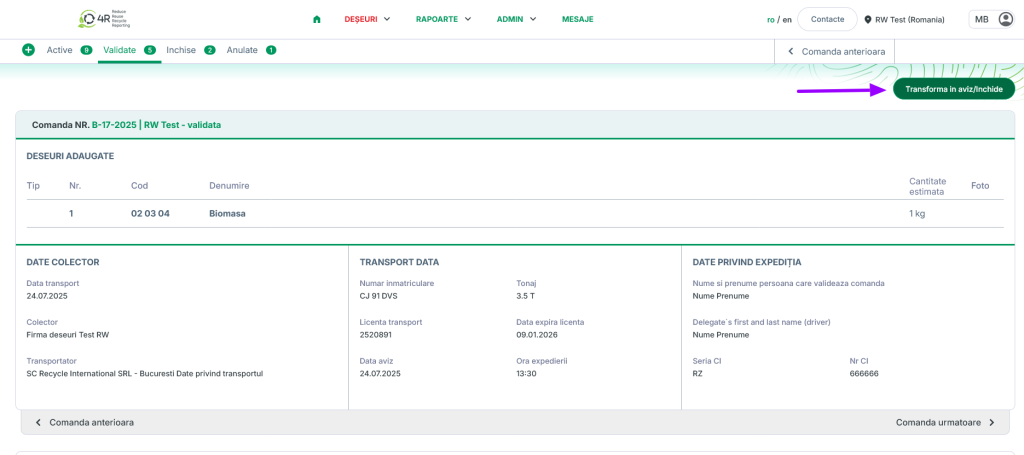Click the green plus add-order icon
Image resolution: width=1024 pixels, height=455 pixels.
click(28, 50)
